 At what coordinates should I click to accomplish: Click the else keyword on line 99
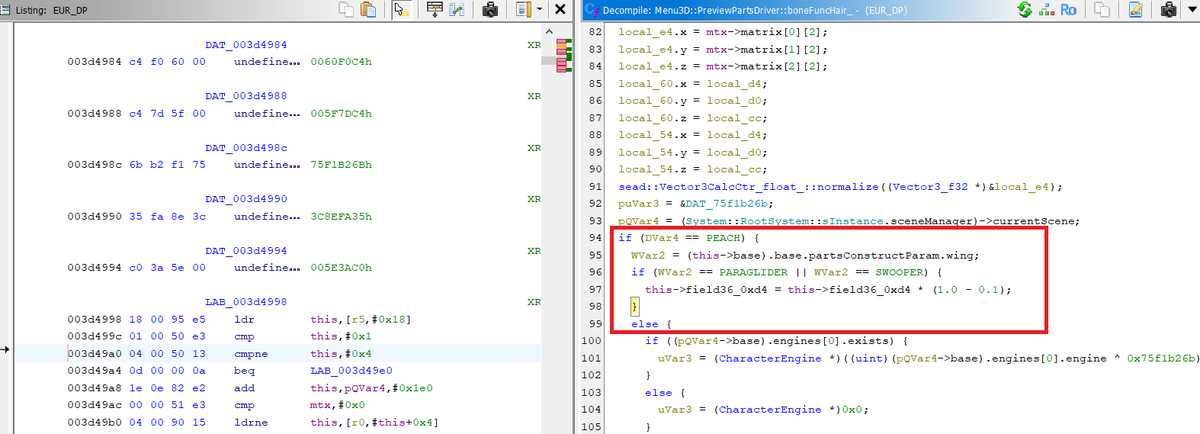[644, 325]
